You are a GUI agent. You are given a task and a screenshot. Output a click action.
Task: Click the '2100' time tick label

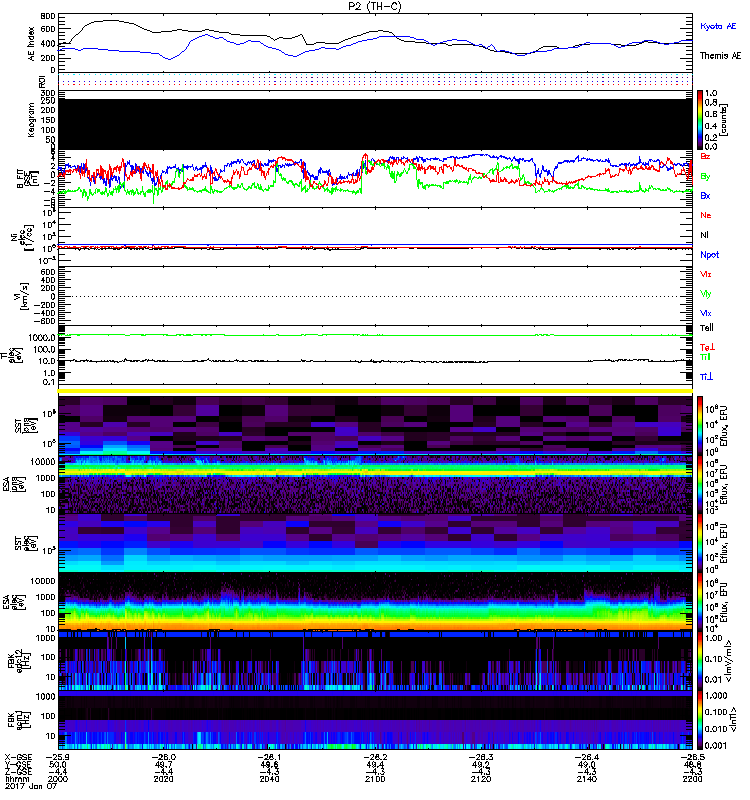pos(375,779)
